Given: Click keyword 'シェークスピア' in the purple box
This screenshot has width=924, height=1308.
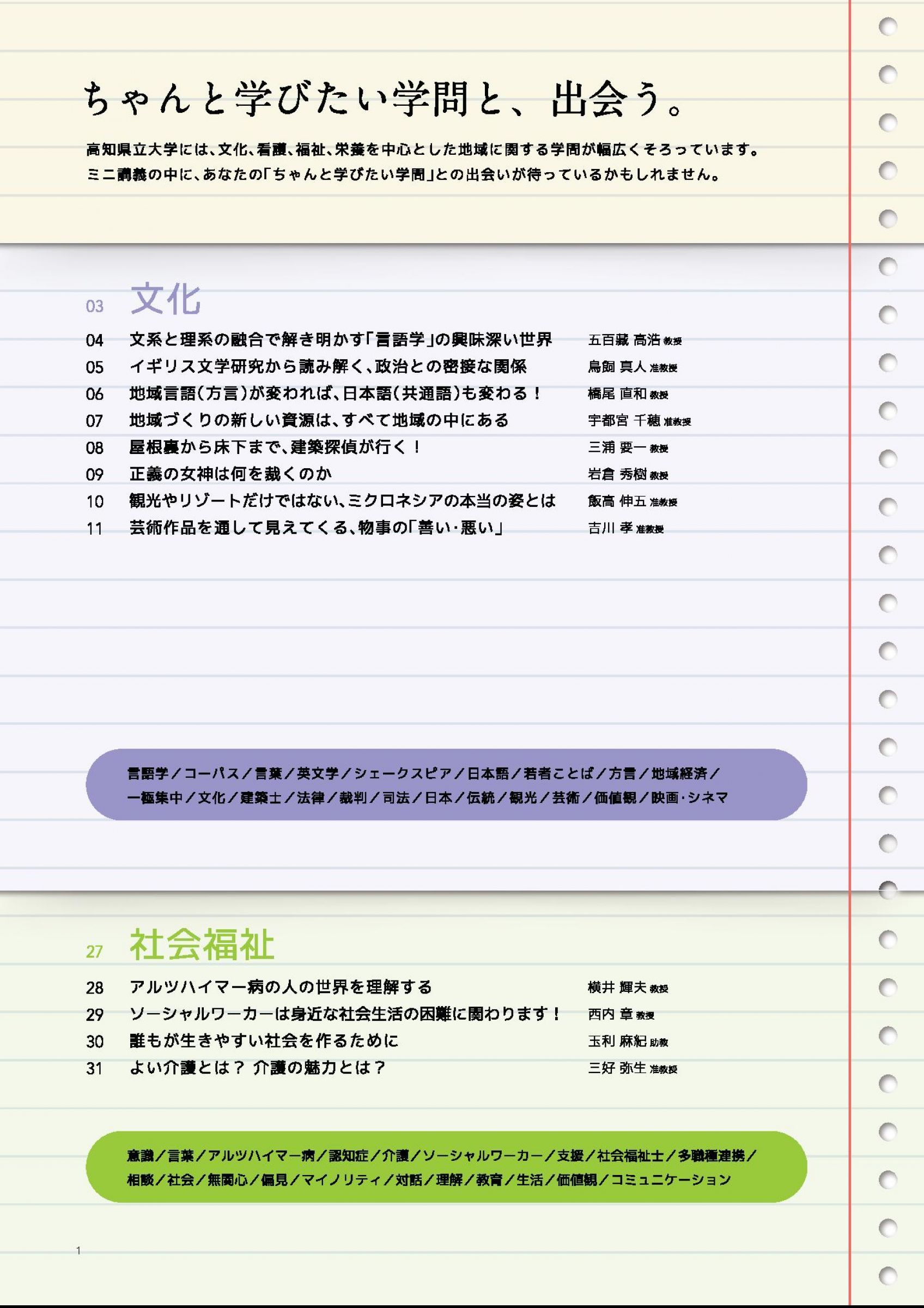Looking at the screenshot, I should coord(403,773).
